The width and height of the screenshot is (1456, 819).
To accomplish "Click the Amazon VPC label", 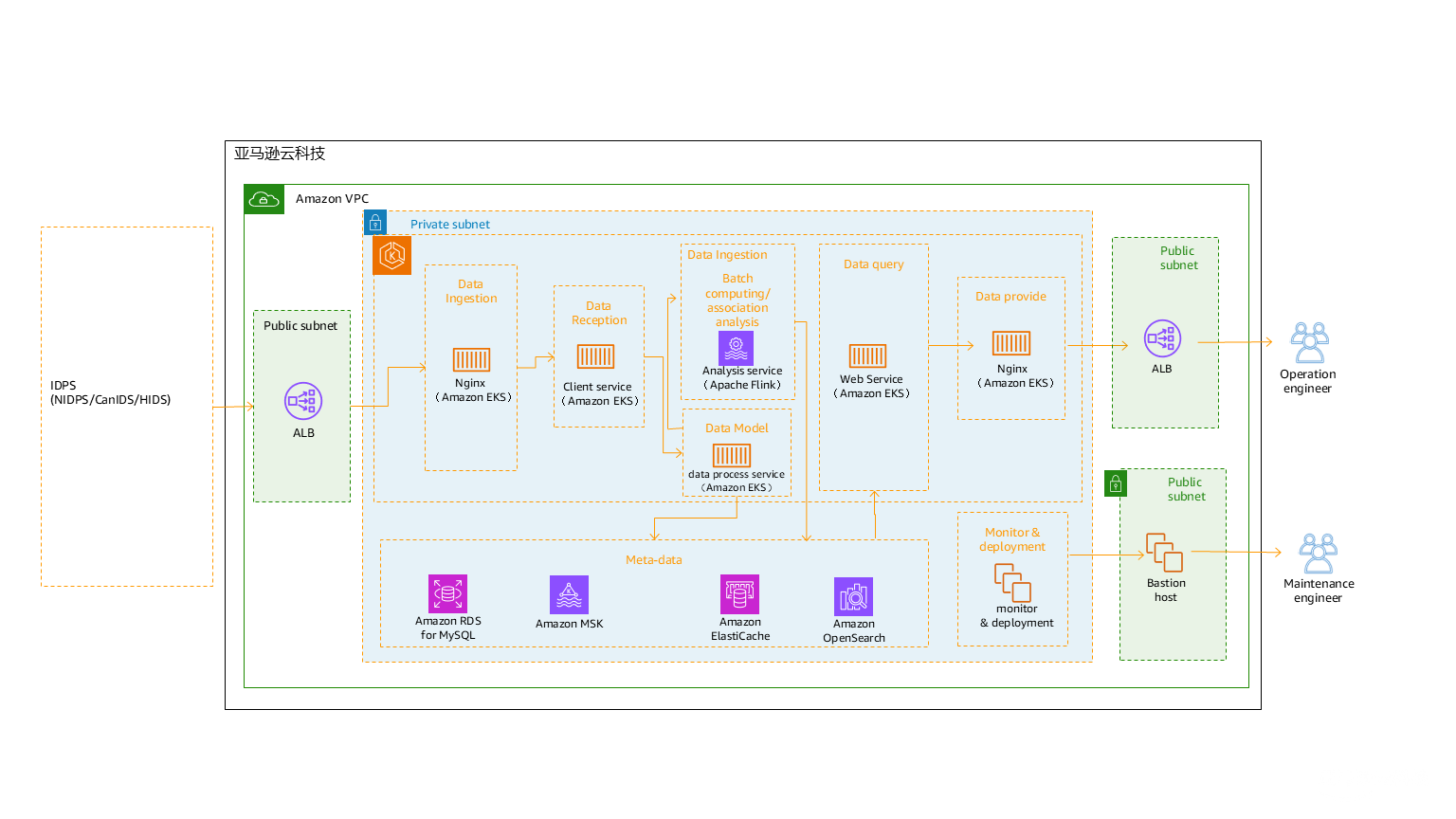I will point(332,199).
